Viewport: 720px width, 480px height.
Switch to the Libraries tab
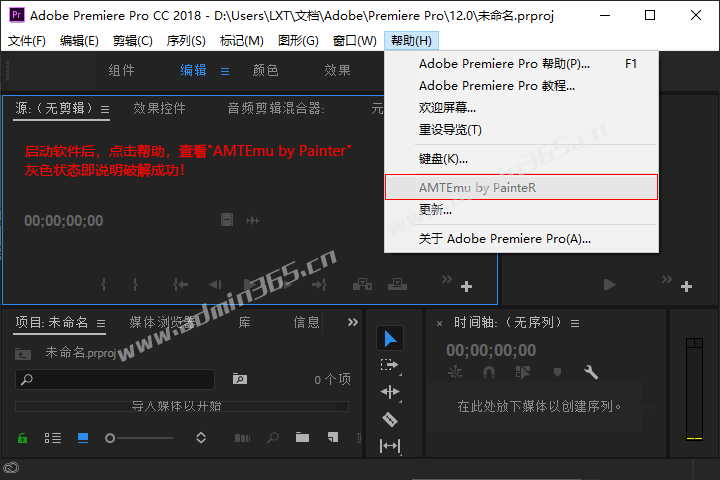pyautogui.click(x=245, y=322)
